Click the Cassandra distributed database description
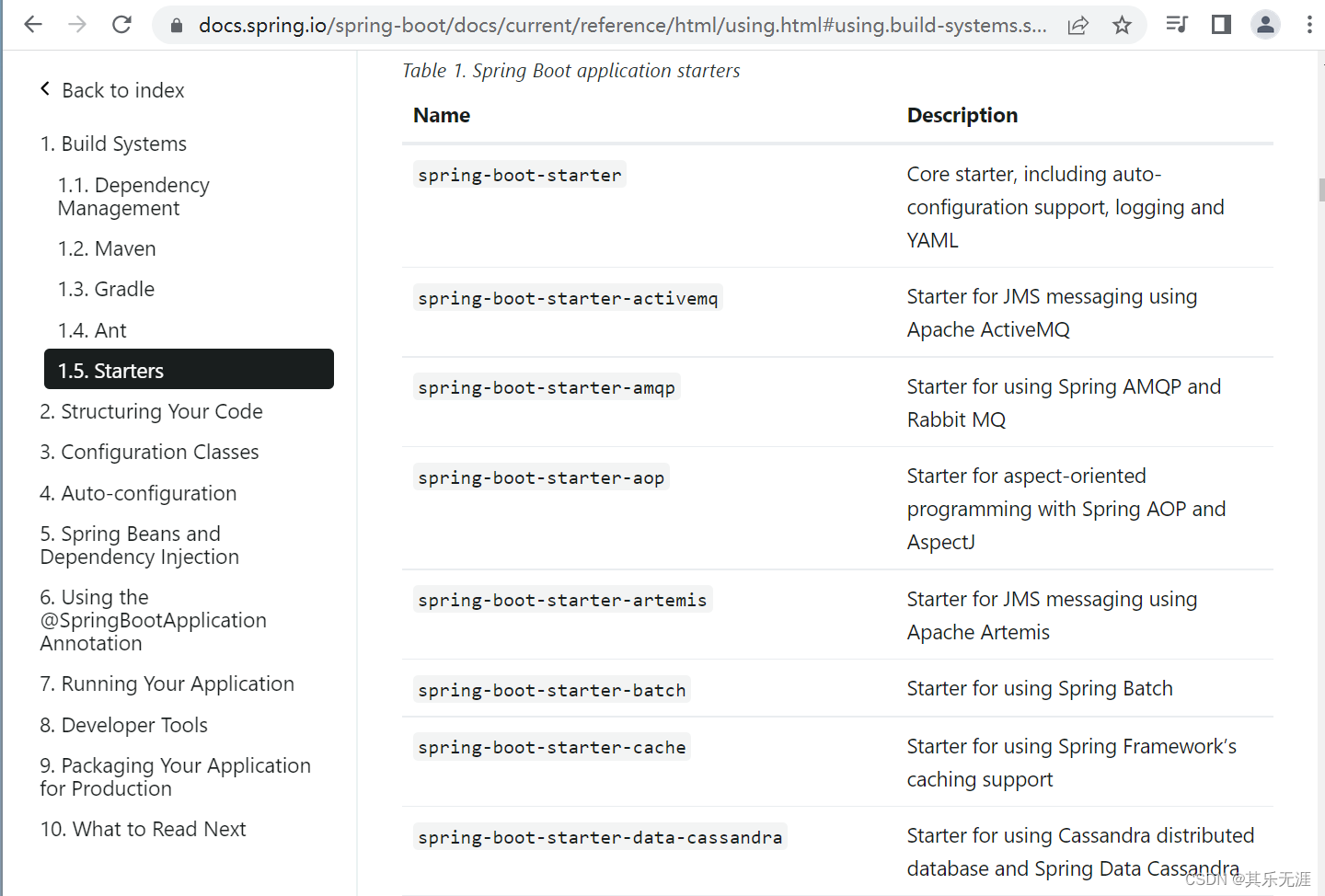 [1081, 852]
